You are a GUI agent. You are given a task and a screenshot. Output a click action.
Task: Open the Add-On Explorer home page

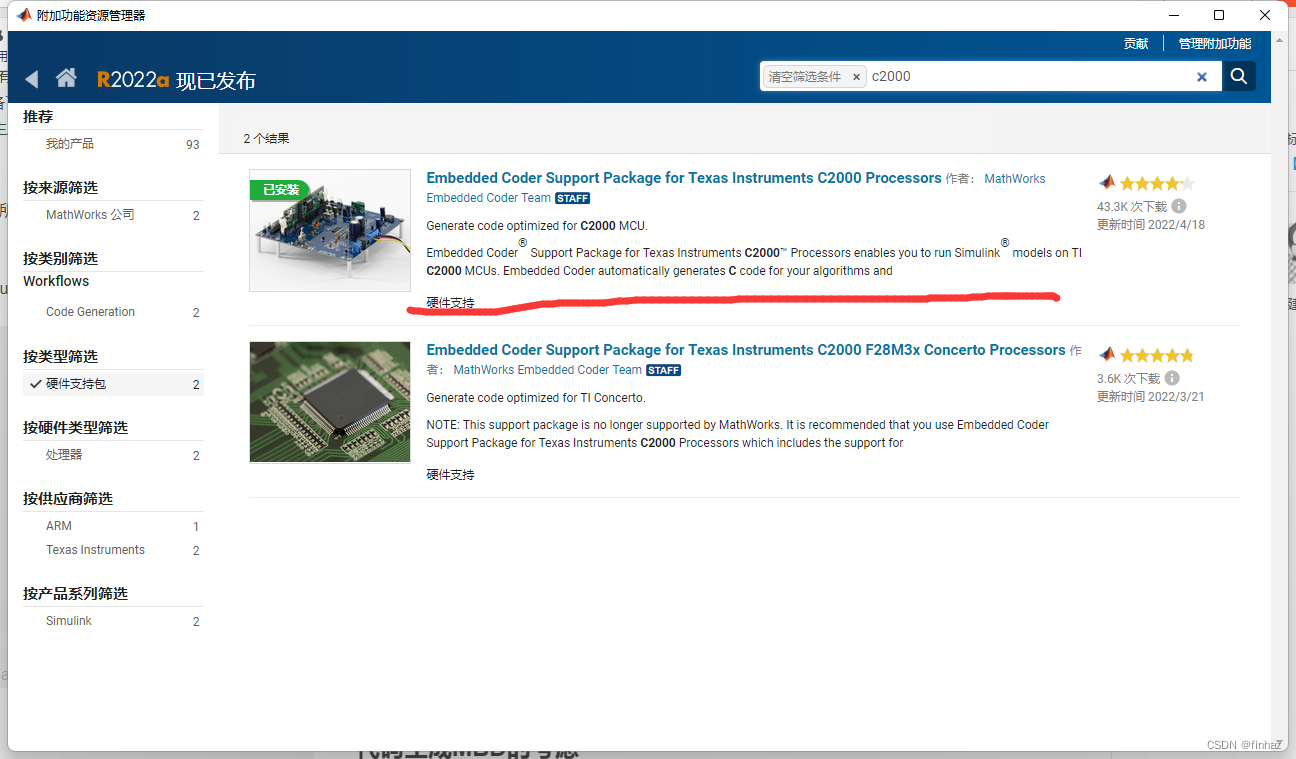(67, 78)
